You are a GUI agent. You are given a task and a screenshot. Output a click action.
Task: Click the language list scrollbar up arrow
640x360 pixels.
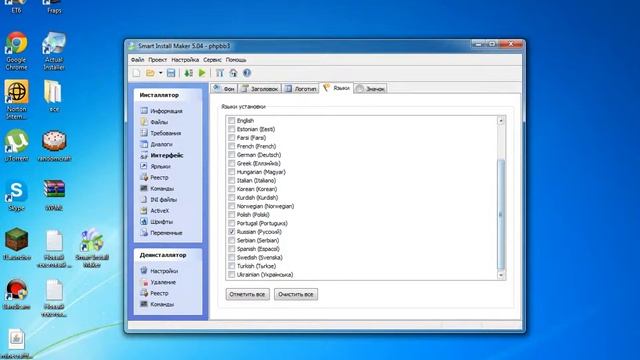tap(501, 121)
